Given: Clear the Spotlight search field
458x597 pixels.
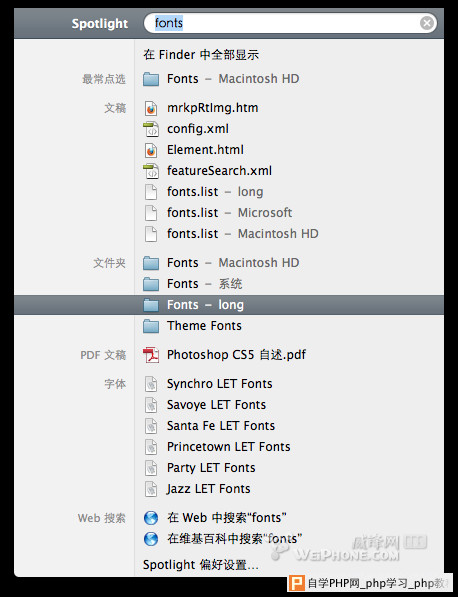Looking at the screenshot, I should pos(427,23).
